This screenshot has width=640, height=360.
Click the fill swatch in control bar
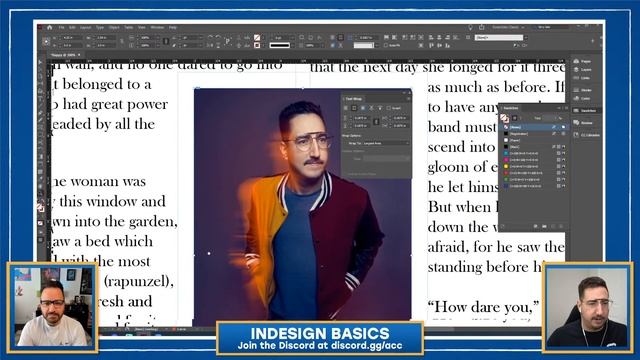click(257, 38)
